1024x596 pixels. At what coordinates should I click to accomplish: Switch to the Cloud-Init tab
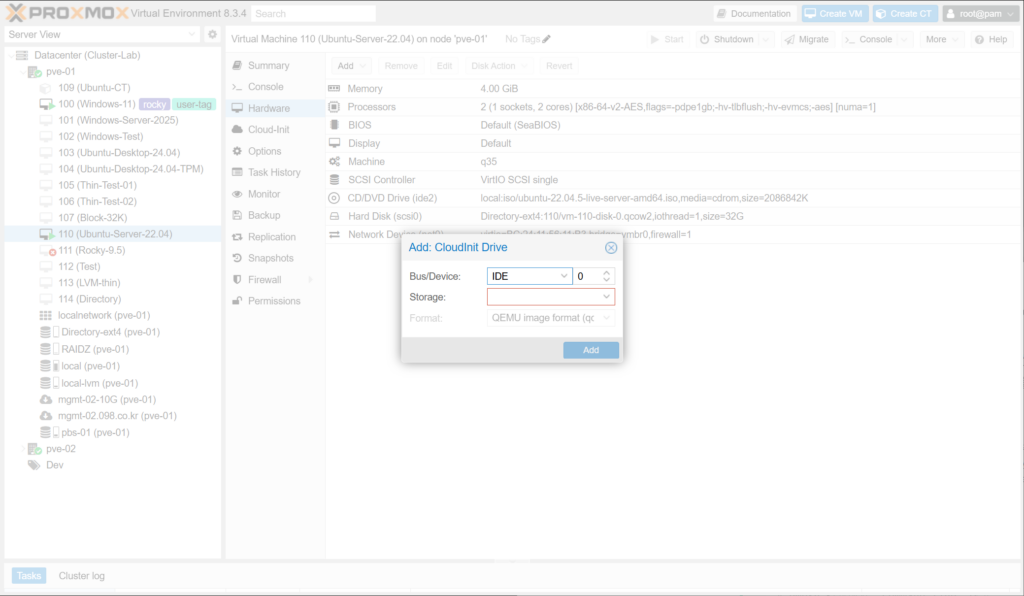click(x=268, y=130)
